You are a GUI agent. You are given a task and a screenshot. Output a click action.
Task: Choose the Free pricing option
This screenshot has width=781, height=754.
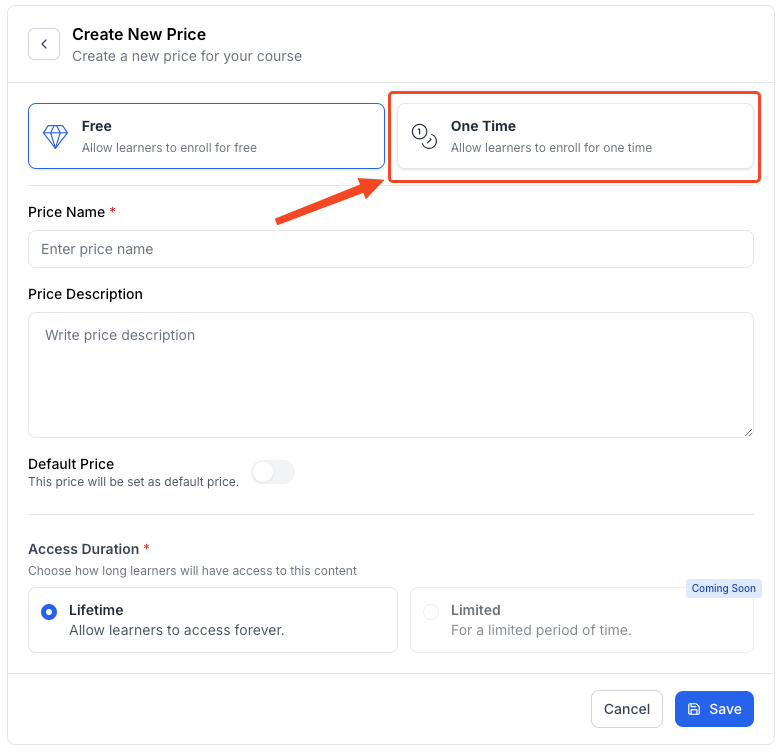[206, 136]
